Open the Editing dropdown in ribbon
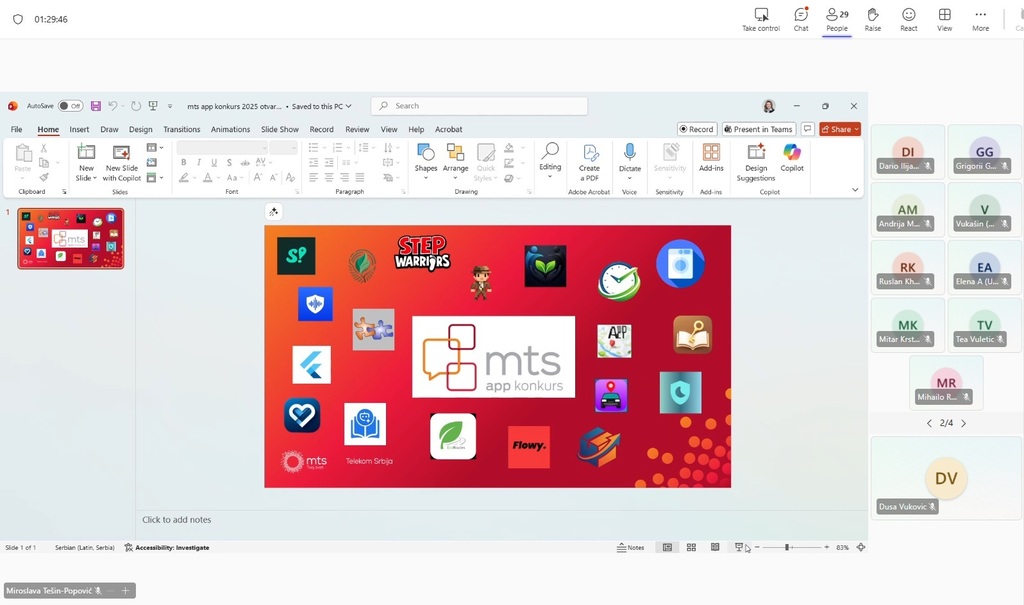1024x605 pixels. coord(550,160)
